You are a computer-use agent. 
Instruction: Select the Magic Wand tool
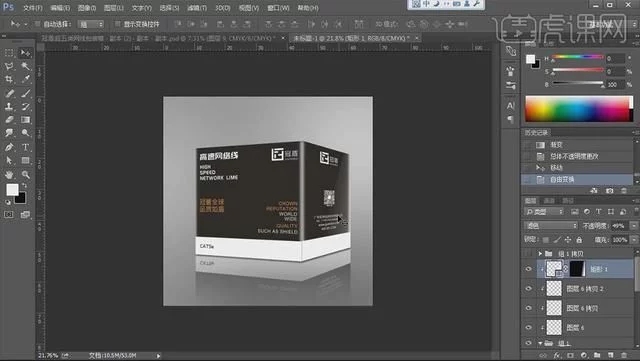(x=25, y=66)
